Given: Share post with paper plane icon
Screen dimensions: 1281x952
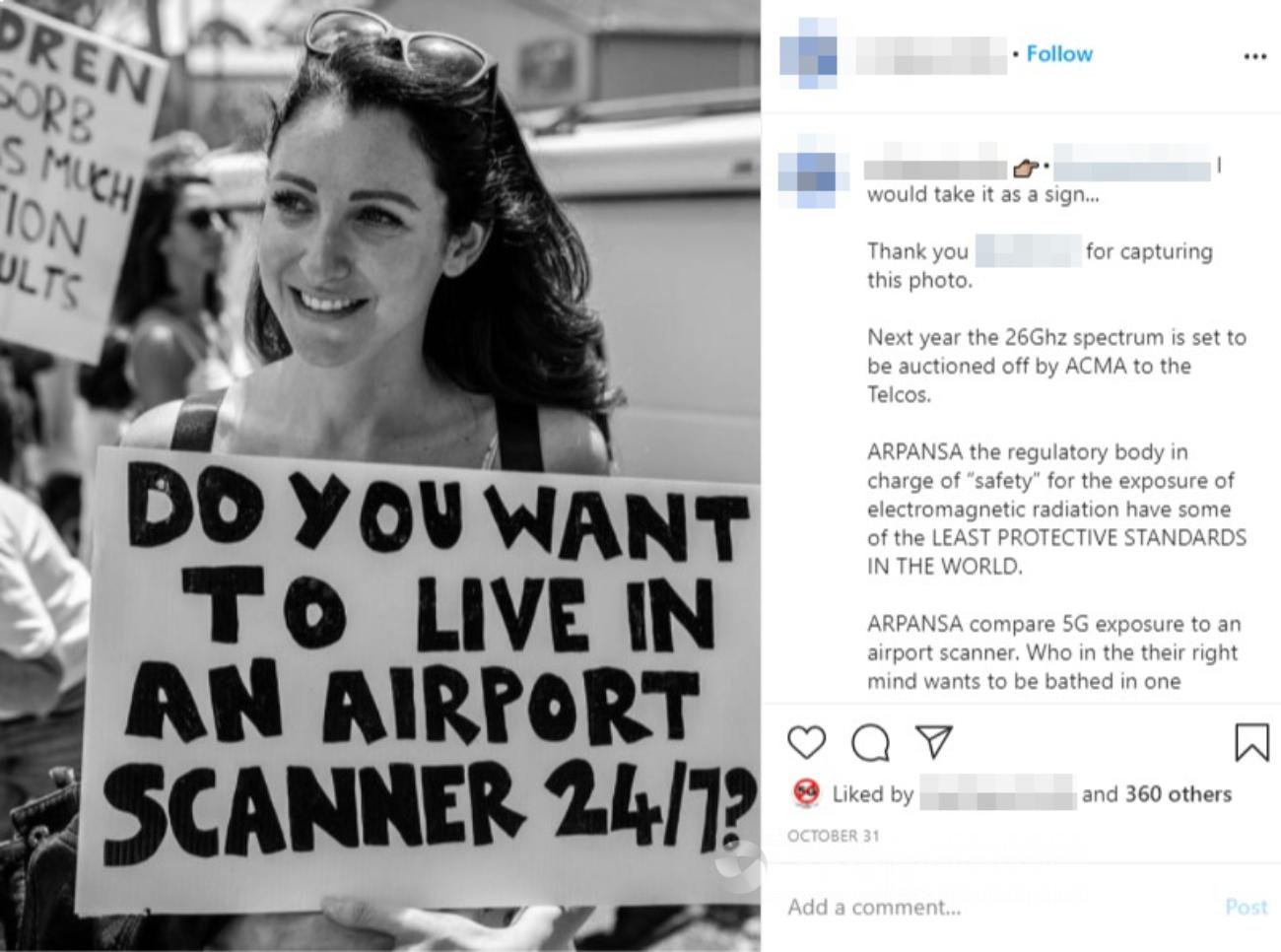Looking at the screenshot, I should (x=933, y=742).
